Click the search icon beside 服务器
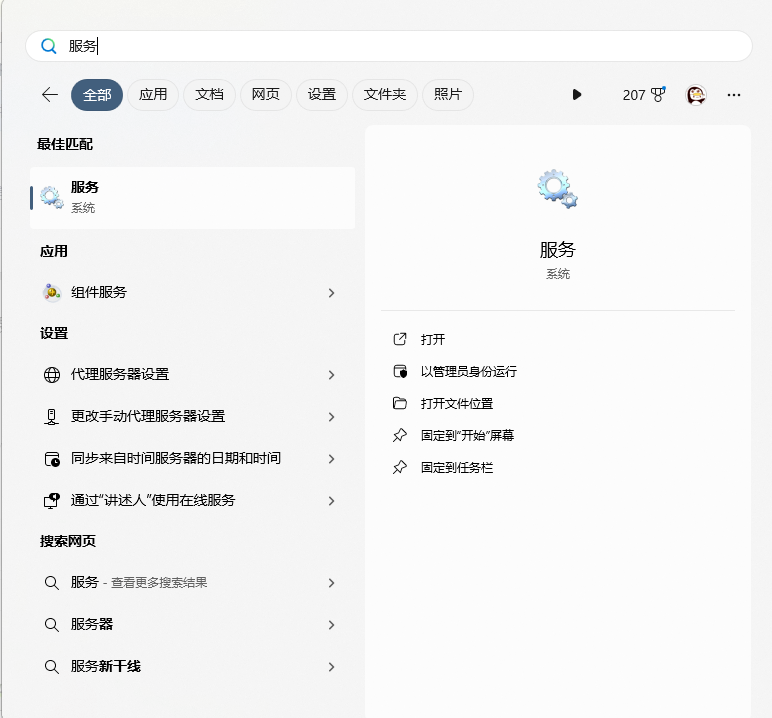The height and width of the screenshot is (718, 772). [52, 625]
